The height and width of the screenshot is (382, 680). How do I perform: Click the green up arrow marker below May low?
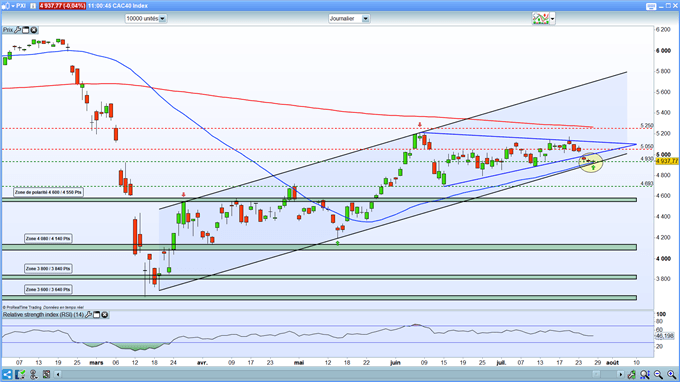pos(337,243)
